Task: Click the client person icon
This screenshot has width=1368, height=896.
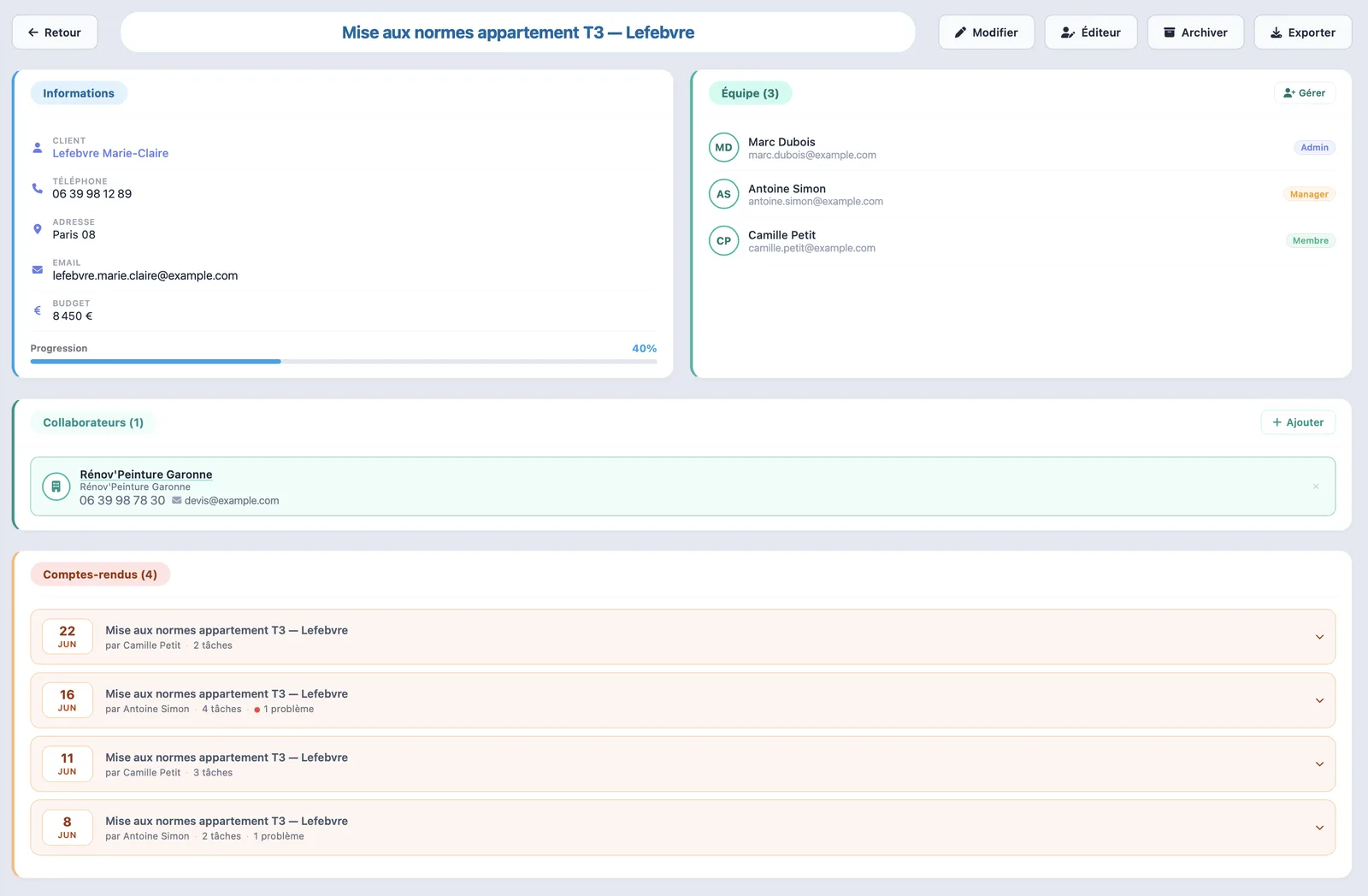Action: (x=38, y=147)
